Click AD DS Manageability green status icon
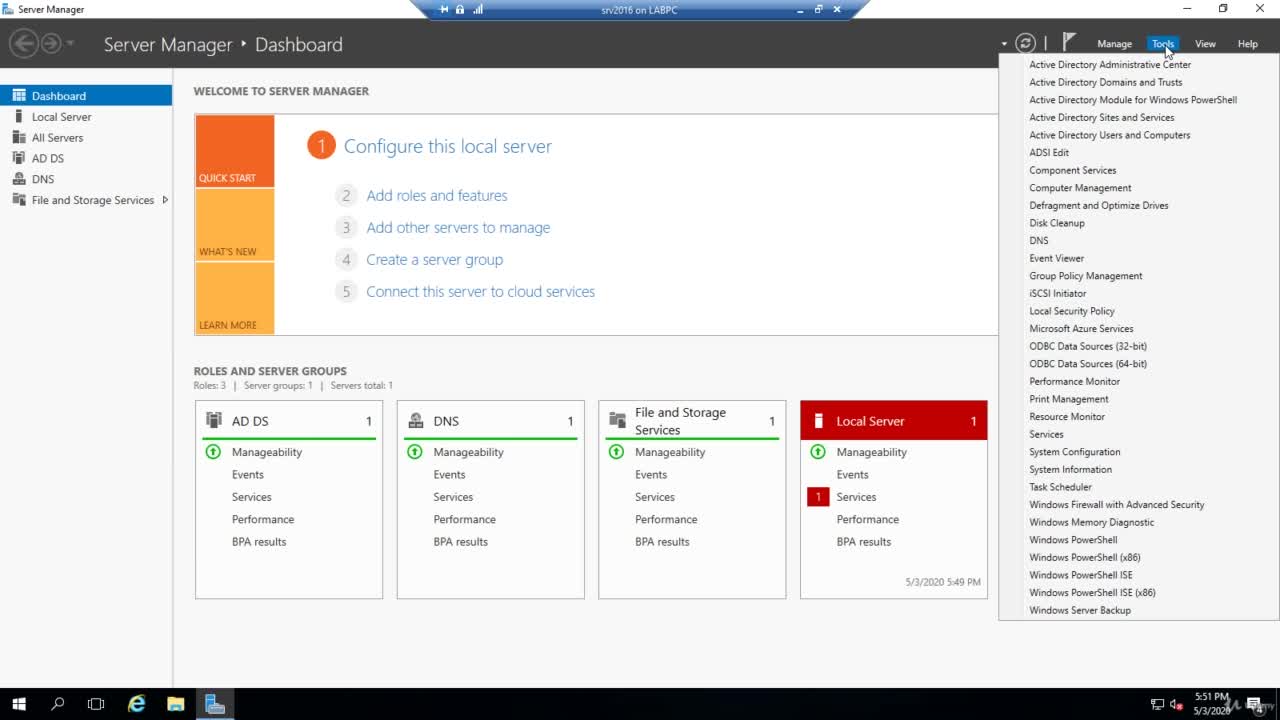Viewport: 1280px width, 720px height. tap(213, 452)
